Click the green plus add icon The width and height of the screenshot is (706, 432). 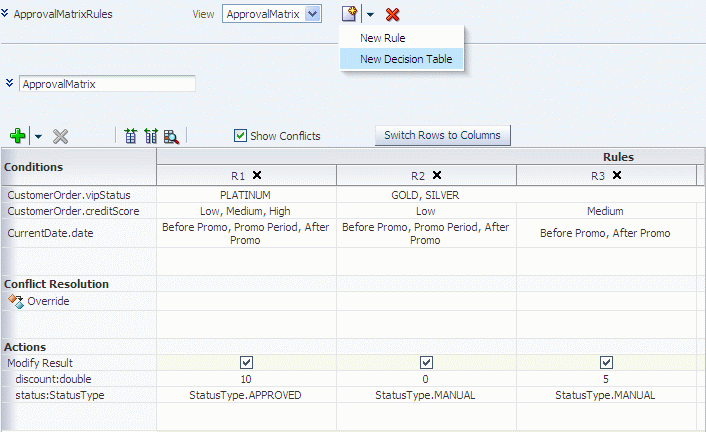[18, 136]
